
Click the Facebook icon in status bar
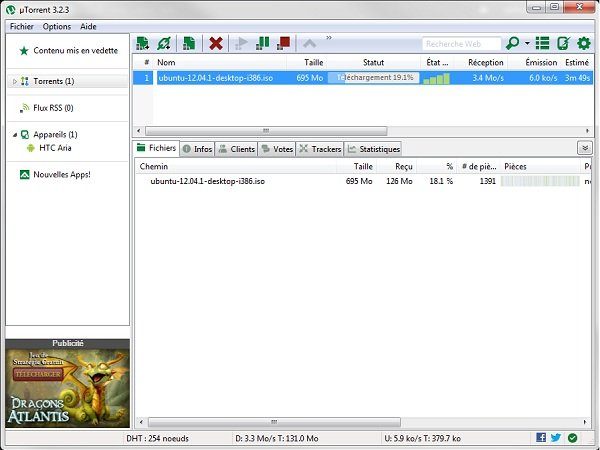coord(541,437)
